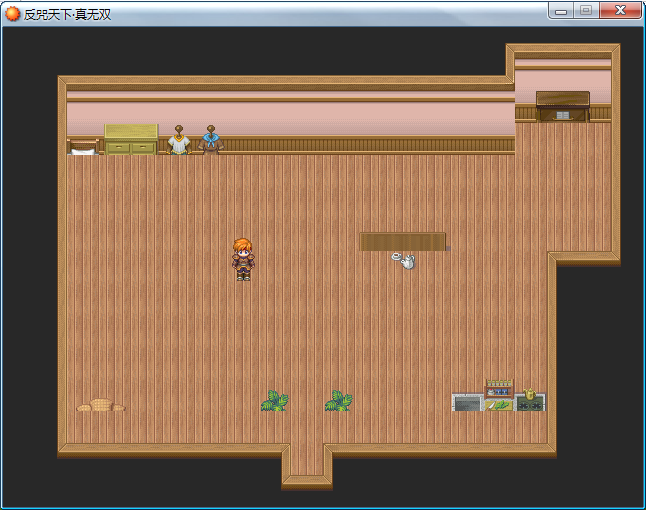The image size is (646, 510).
Task: Click the spice rack shelf
Action: pos(499,389)
